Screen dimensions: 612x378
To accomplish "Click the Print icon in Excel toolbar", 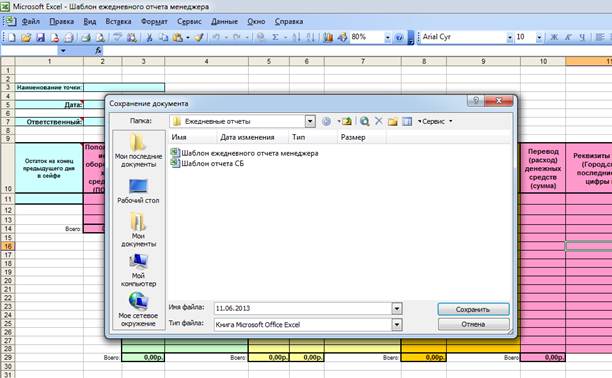I will point(85,37).
